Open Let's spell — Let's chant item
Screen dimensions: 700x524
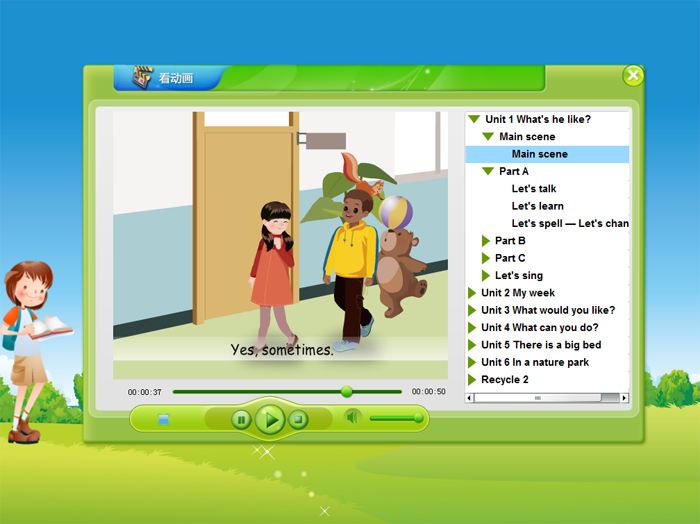(570, 224)
